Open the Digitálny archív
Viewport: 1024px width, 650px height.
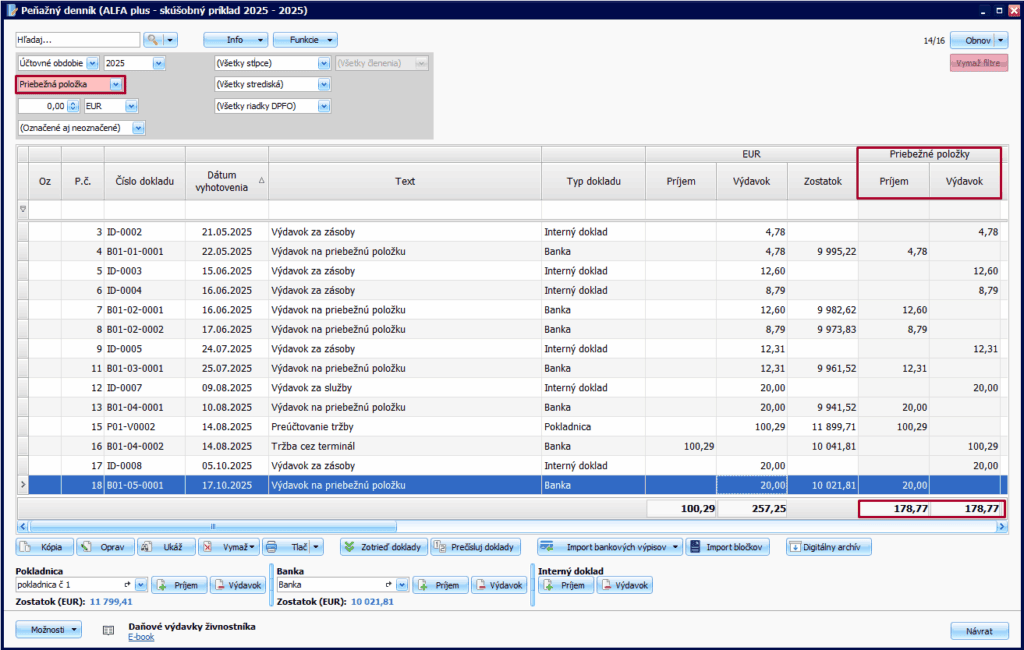point(829,547)
